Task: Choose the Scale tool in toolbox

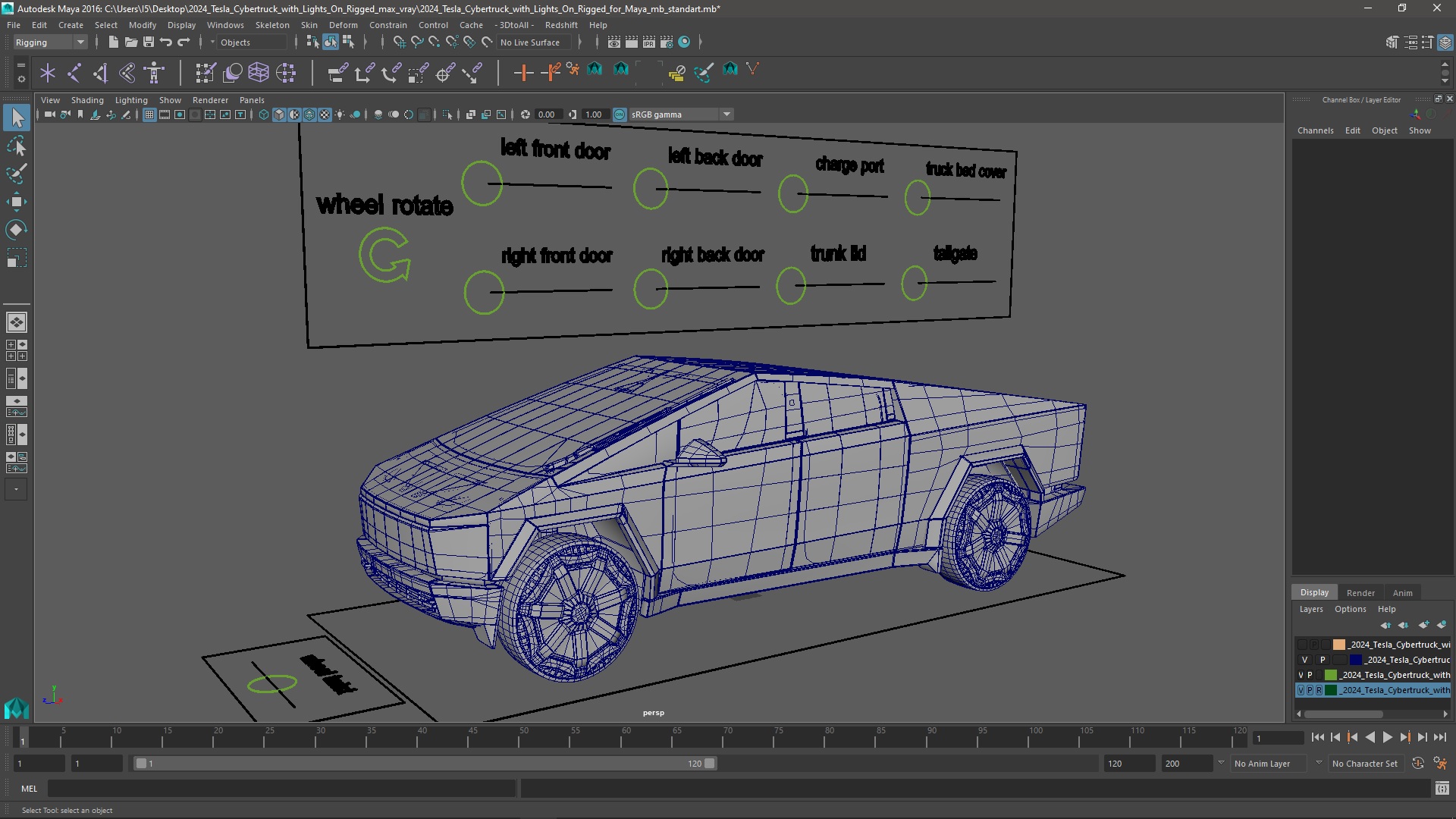Action: [17, 258]
